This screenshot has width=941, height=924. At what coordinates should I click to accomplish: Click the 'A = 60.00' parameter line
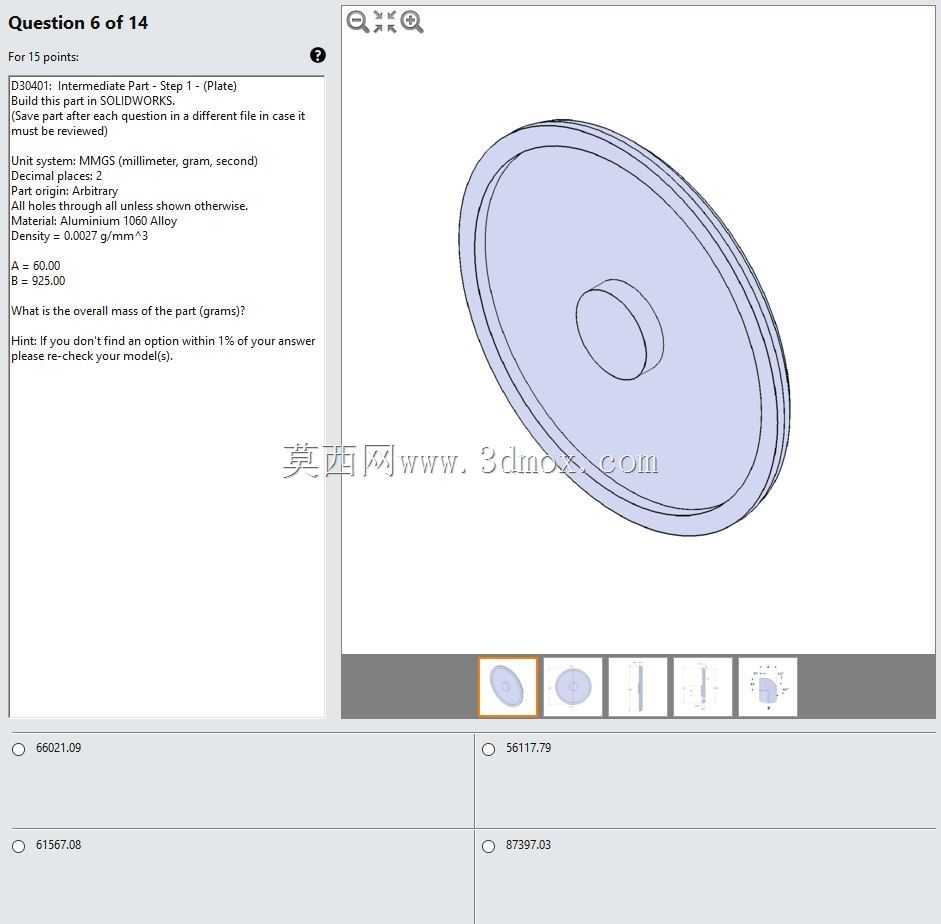(35, 266)
